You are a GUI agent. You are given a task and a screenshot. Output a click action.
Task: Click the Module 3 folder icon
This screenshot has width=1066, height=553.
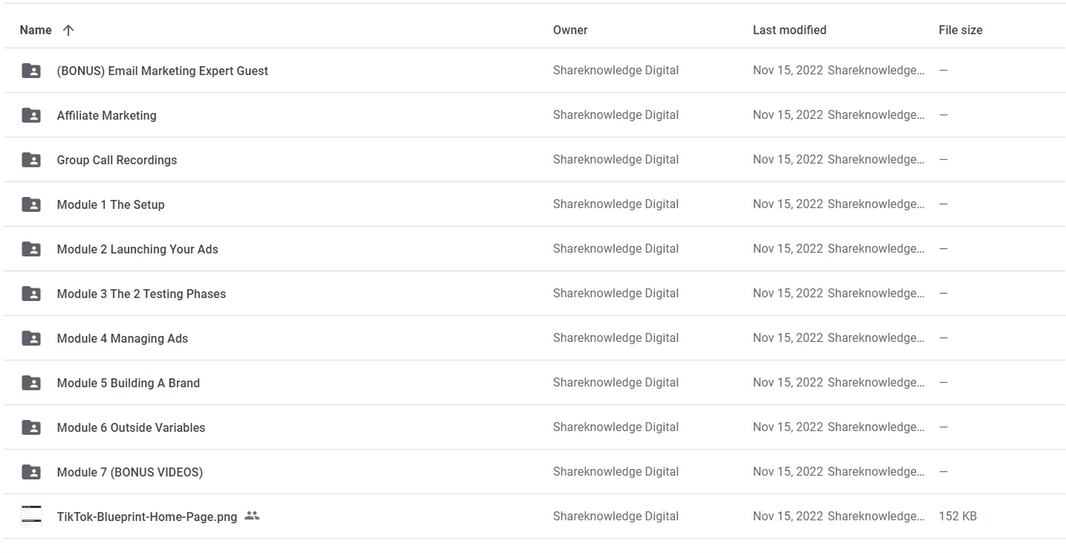pyautogui.click(x=31, y=294)
